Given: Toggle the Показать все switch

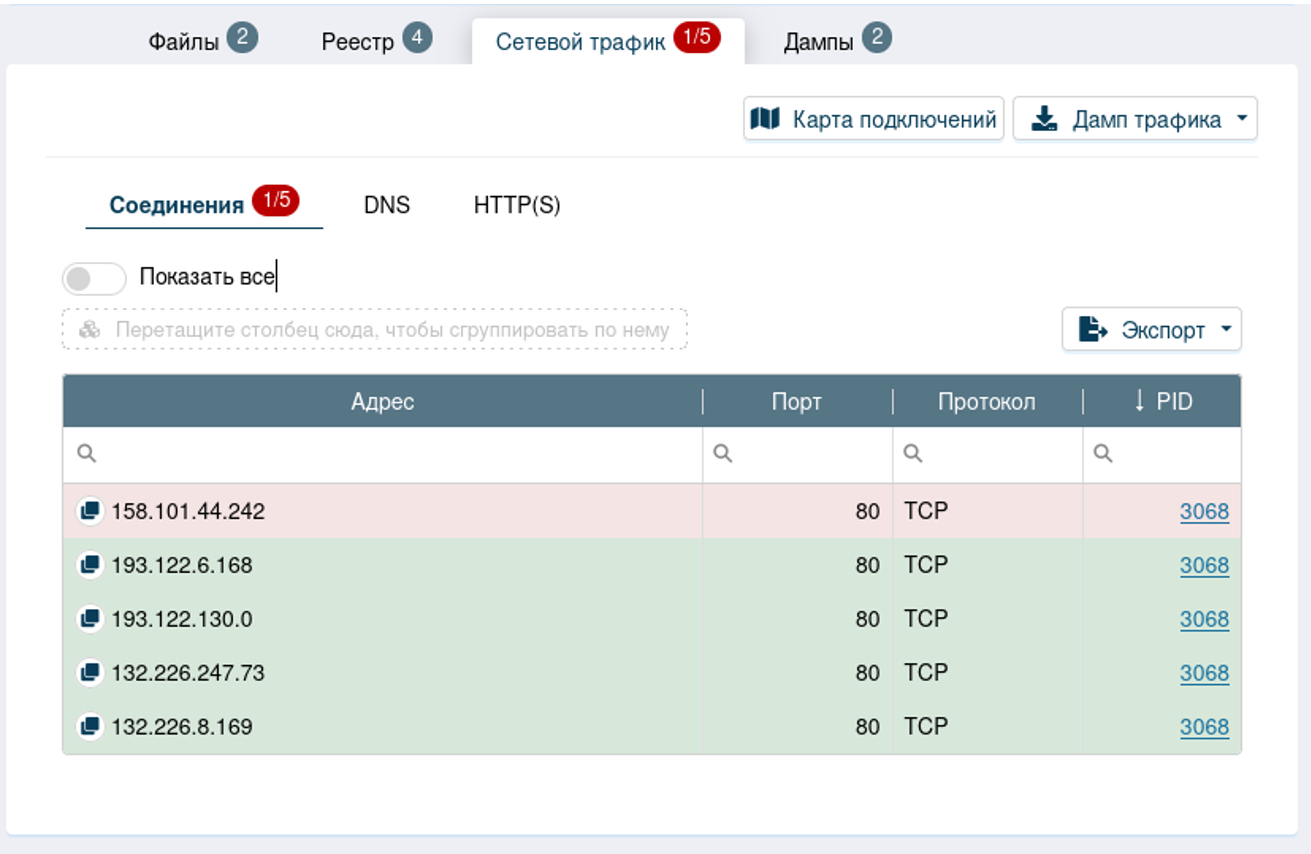Looking at the screenshot, I should [94, 278].
